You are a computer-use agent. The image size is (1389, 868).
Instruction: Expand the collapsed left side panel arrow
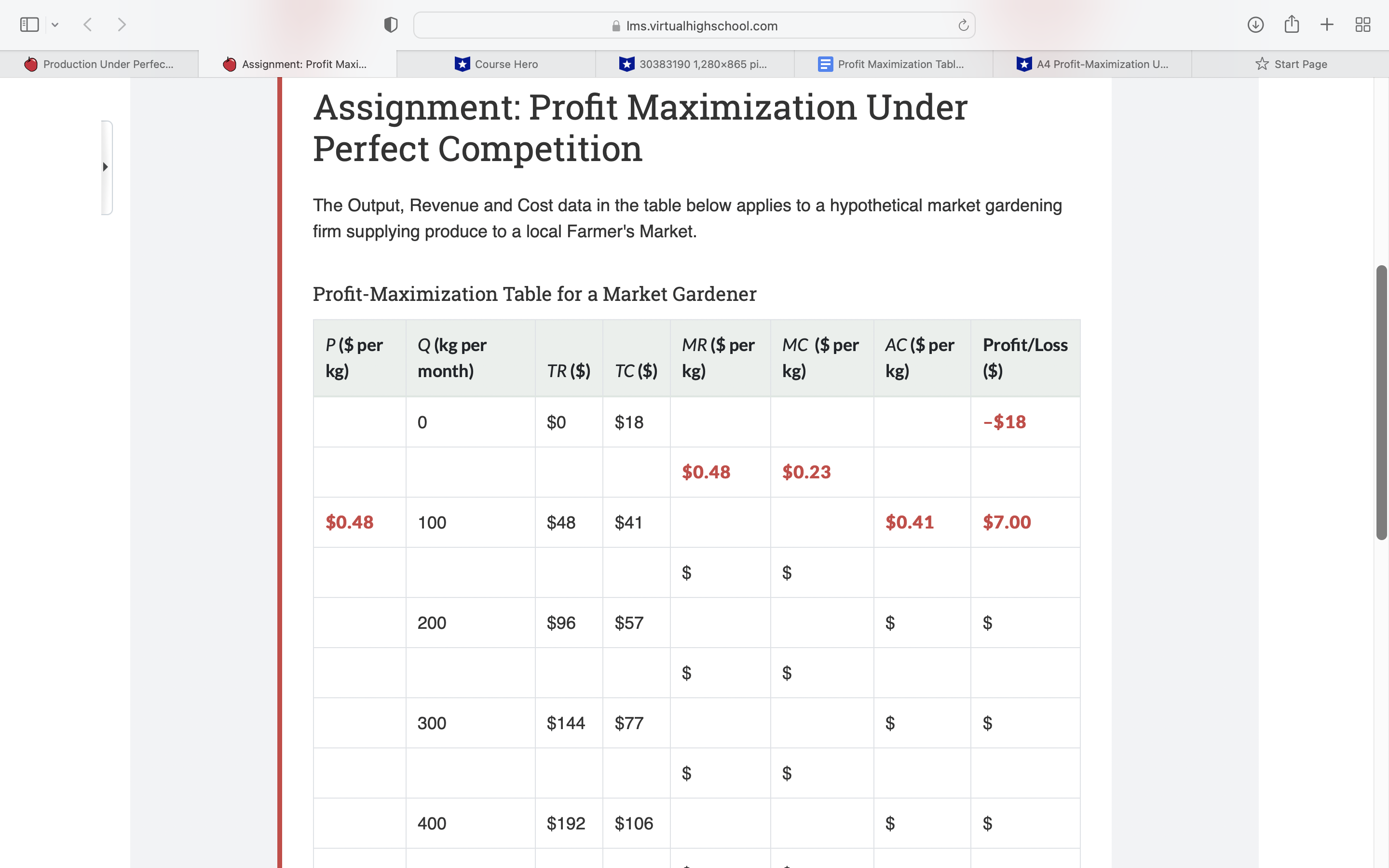pos(106,166)
